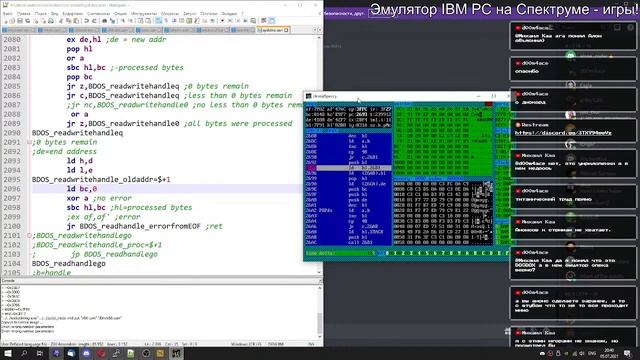The height and width of the screenshot is (360, 640).
Task: Click the Save toolbar icon
Action: pyautogui.click(x=20, y=20)
